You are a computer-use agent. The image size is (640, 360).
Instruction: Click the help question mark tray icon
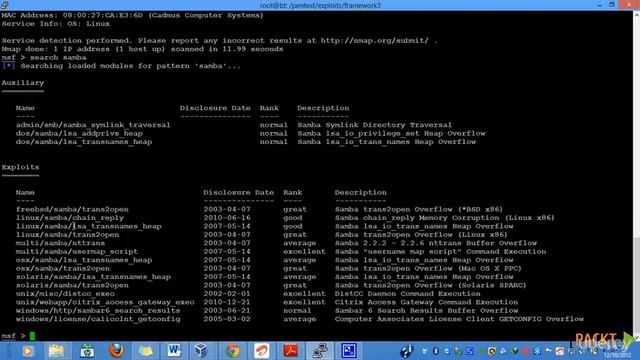pyautogui.click(x=406, y=351)
